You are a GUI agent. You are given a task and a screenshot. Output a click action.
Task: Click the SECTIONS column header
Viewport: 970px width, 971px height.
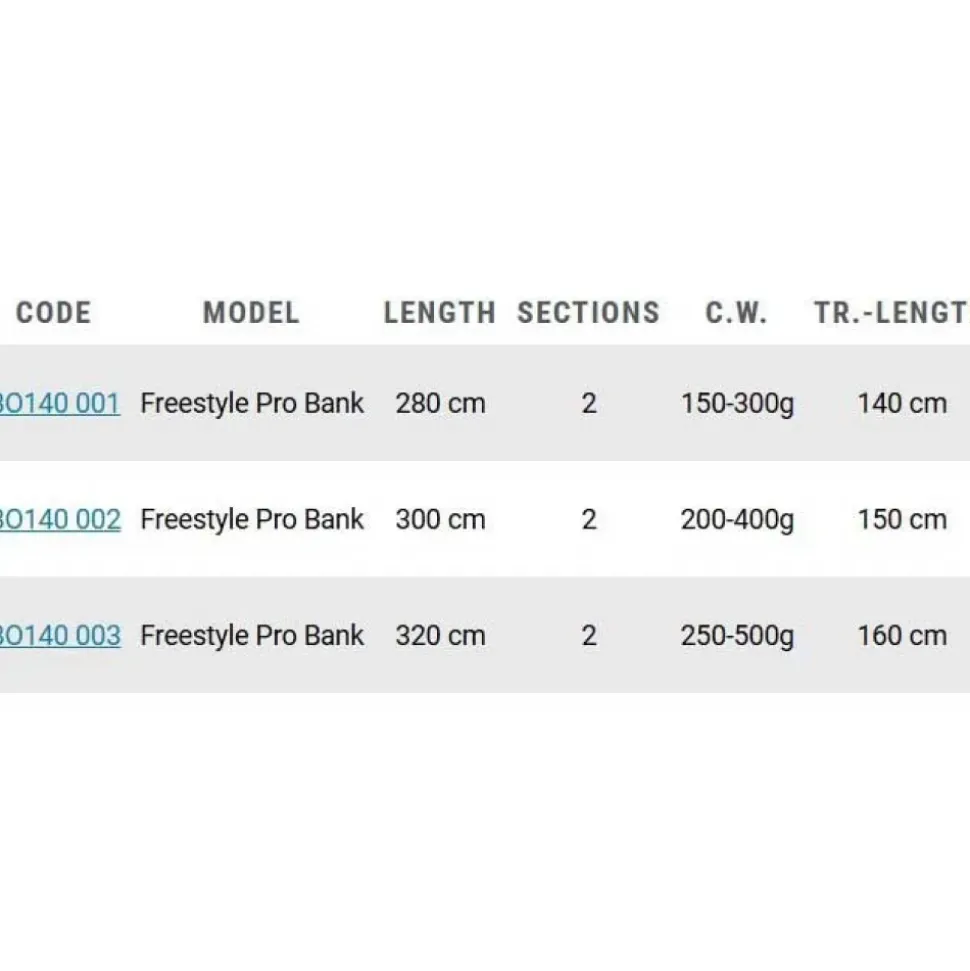coord(588,313)
